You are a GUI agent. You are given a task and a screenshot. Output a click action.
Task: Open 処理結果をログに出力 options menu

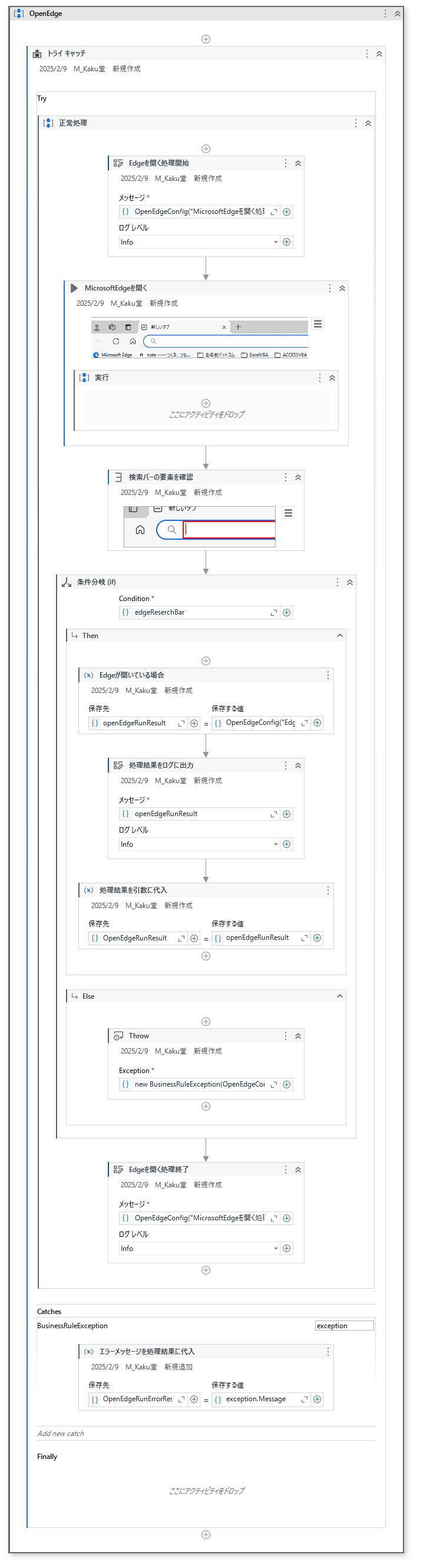click(x=285, y=766)
